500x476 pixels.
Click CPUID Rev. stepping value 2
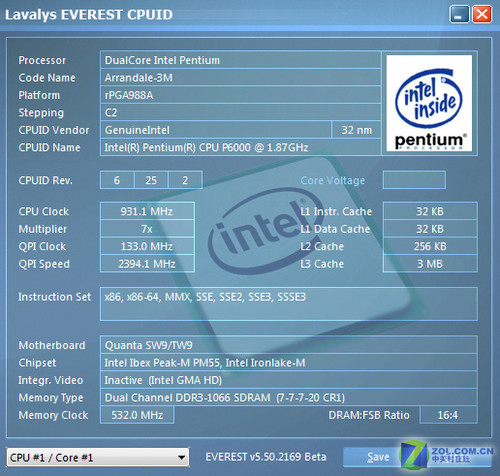pyautogui.click(x=185, y=180)
